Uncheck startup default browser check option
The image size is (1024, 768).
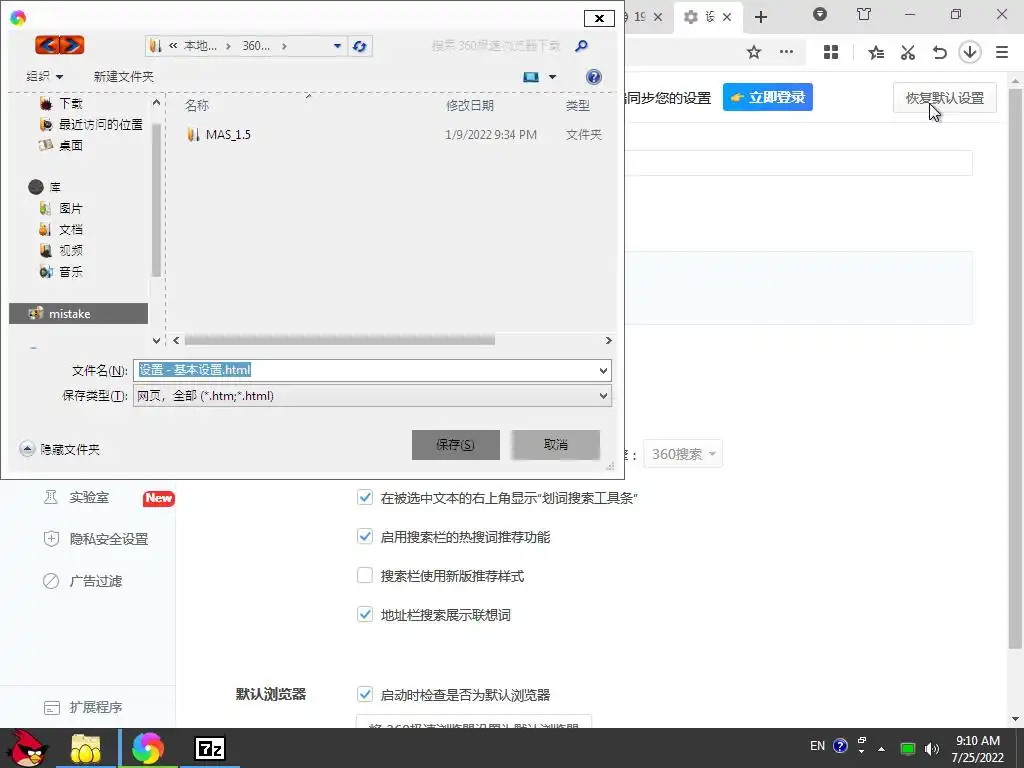coord(365,694)
